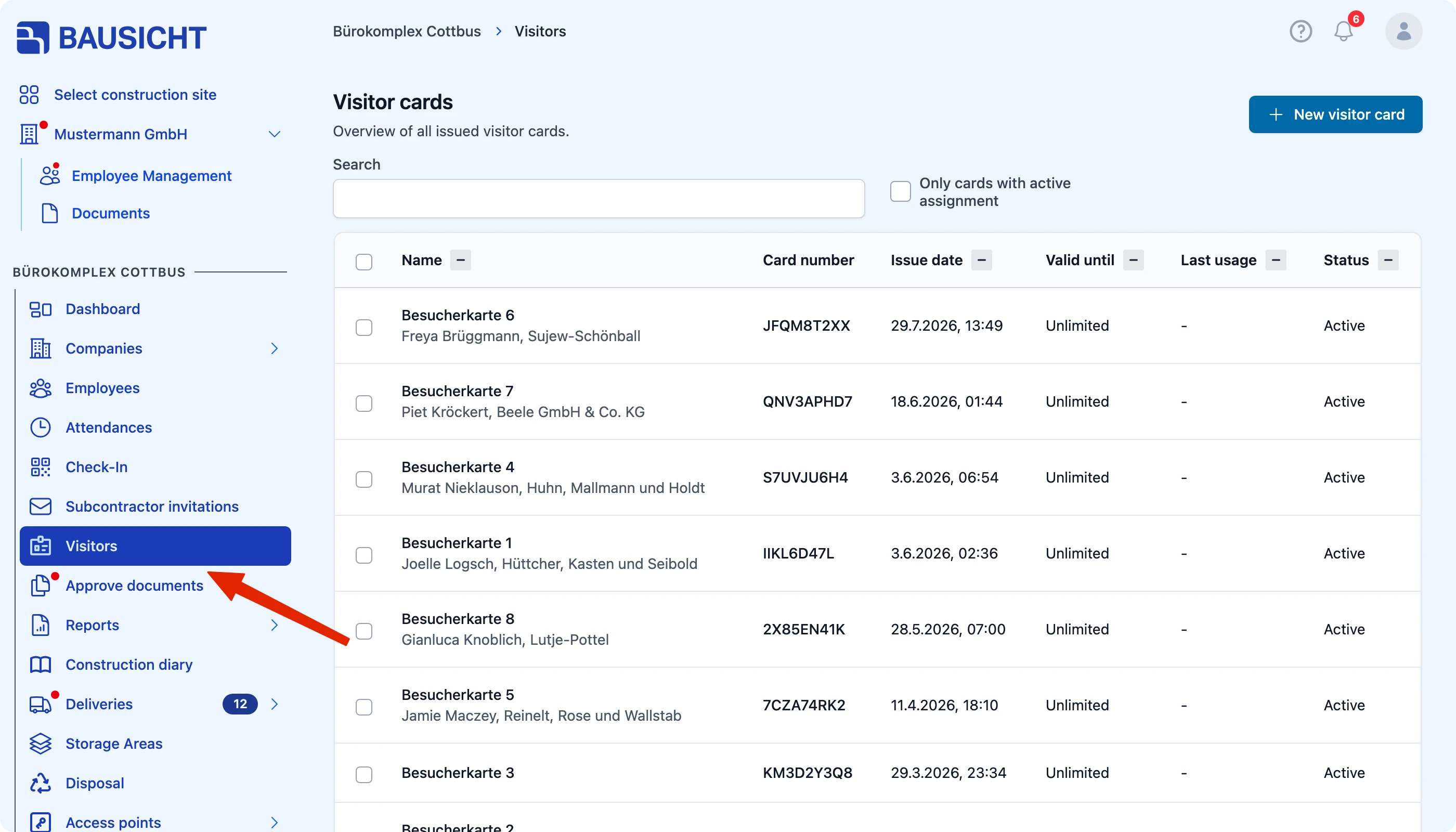Select the Besucherkarte 4 row checkbox
The image size is (1456, 832).
point(364,479)
